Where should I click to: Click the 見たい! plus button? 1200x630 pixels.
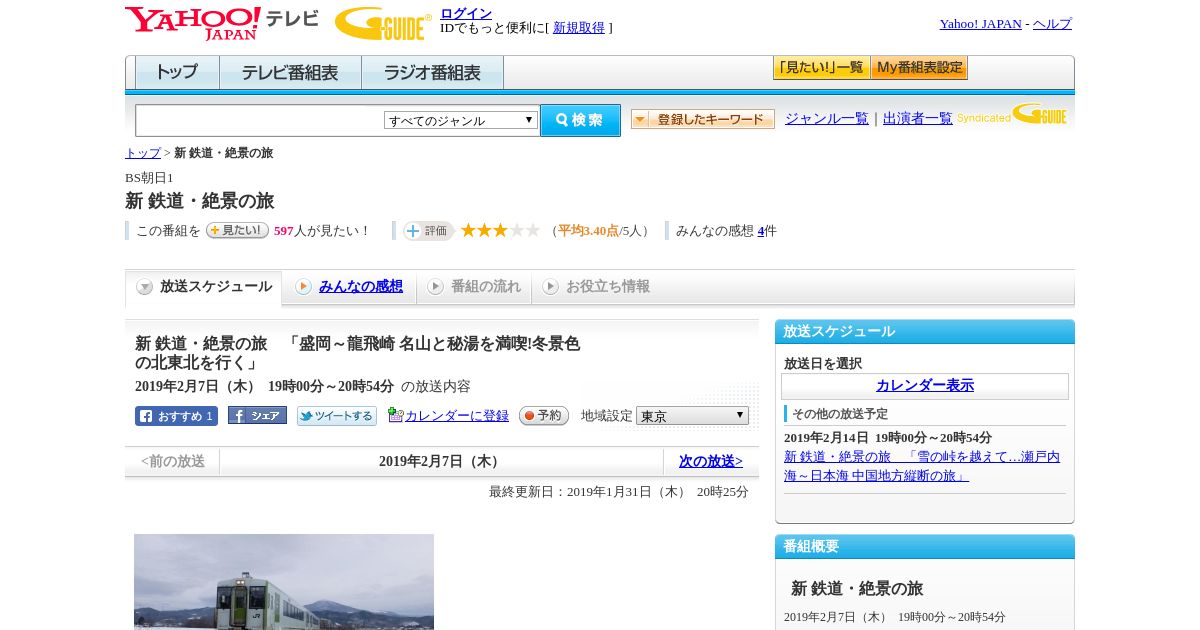[x=237, y=230]
